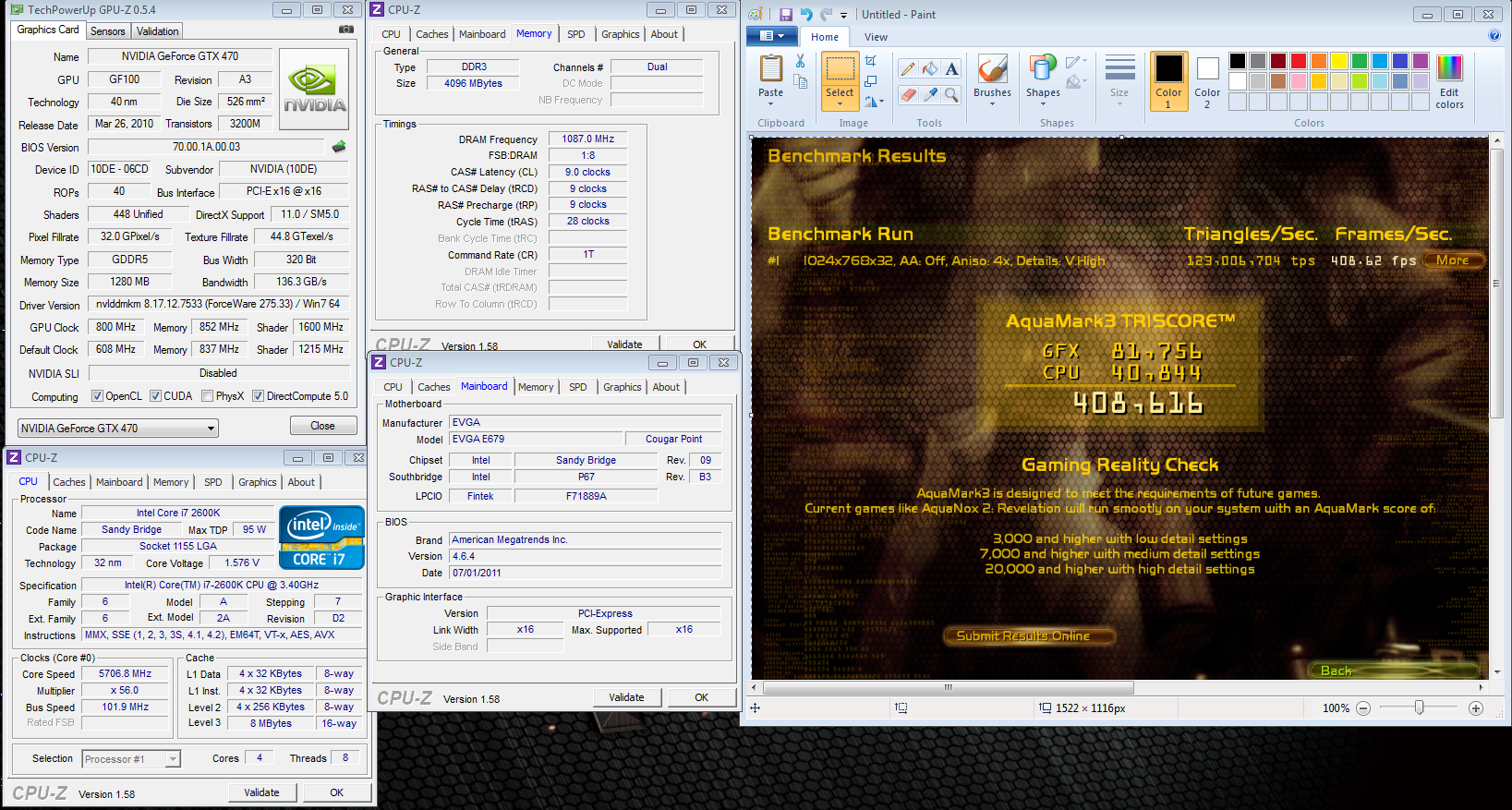Click Validate in the bottom-left CPU-Z CPU window
Viewport: 1512px width, 810px height.
tap(261, 792)
